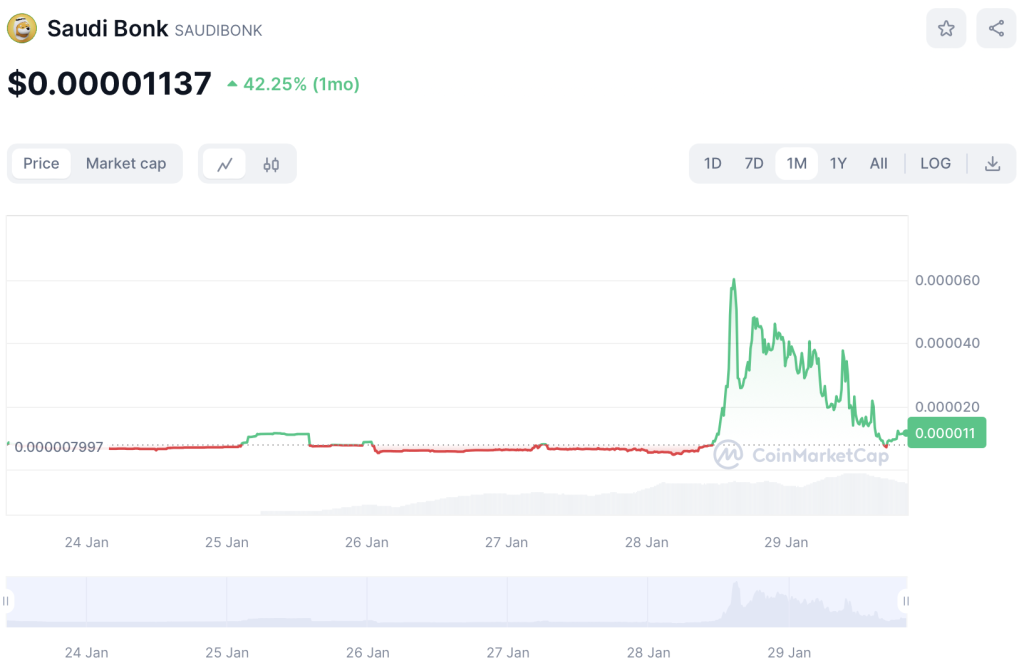This screenshot has height=670, width=1024.
Task: Click the 42.25% (1mo) change indicator
Action: click(x=293, y=85)
